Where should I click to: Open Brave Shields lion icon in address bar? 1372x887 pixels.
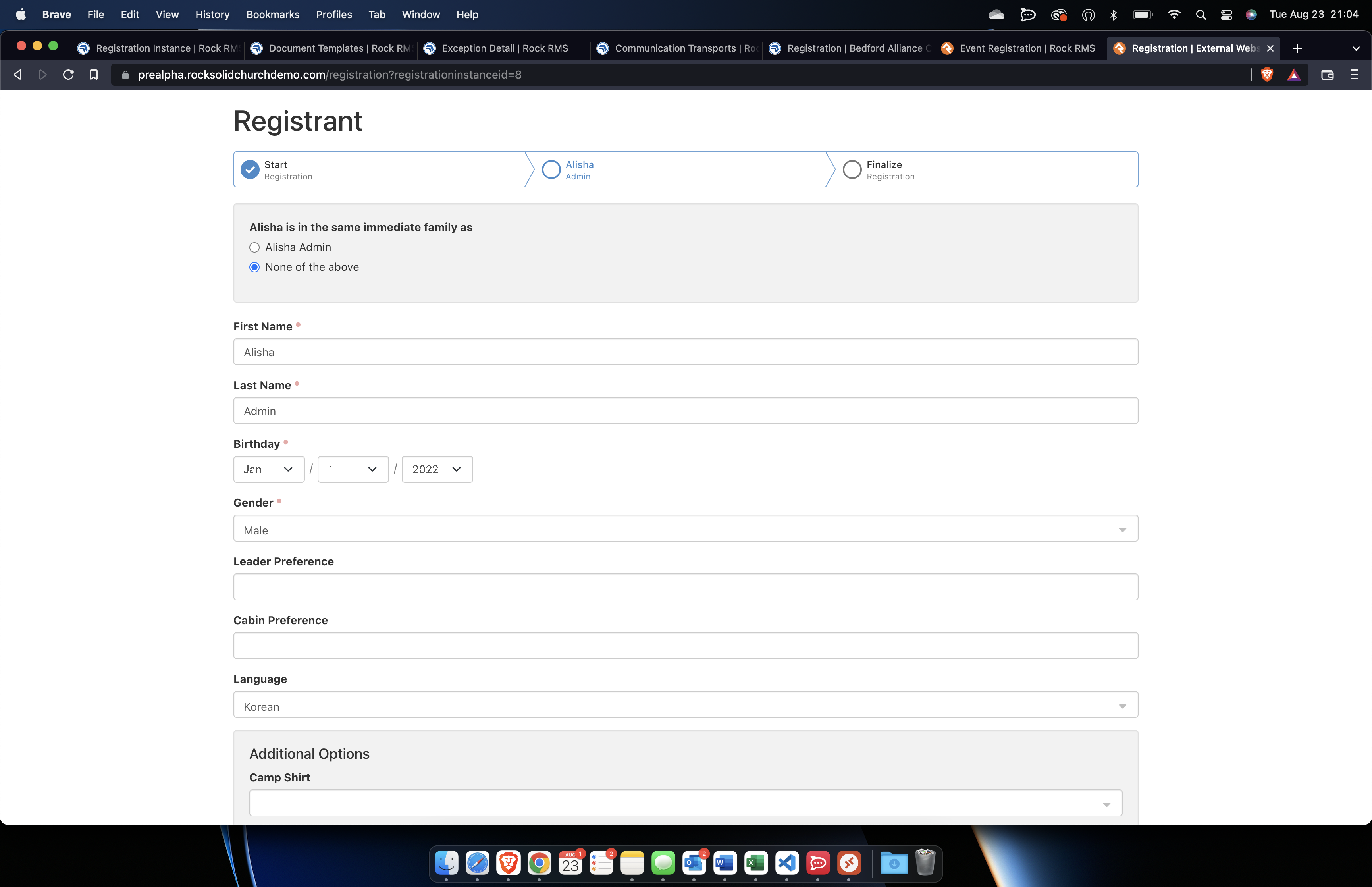tap(1267, 75)
